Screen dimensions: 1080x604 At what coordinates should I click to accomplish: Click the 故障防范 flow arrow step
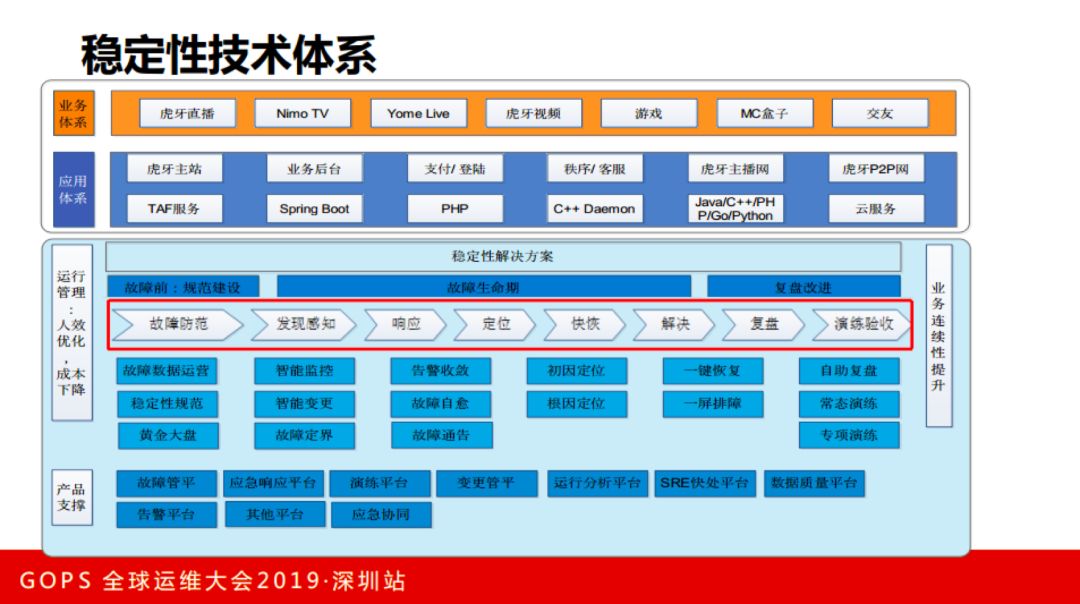click(x=180, y=325)
